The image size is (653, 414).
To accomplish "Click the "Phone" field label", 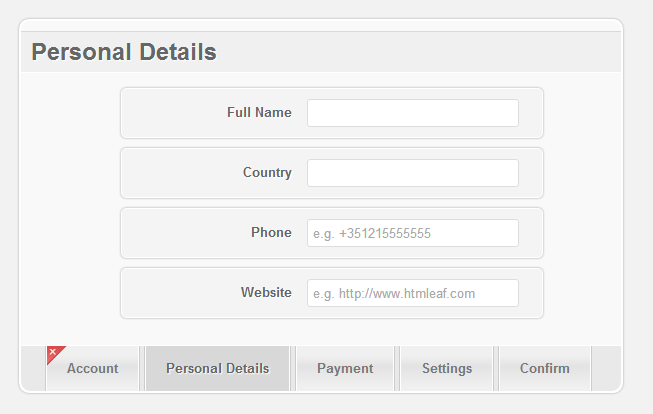I will [271, 232].
